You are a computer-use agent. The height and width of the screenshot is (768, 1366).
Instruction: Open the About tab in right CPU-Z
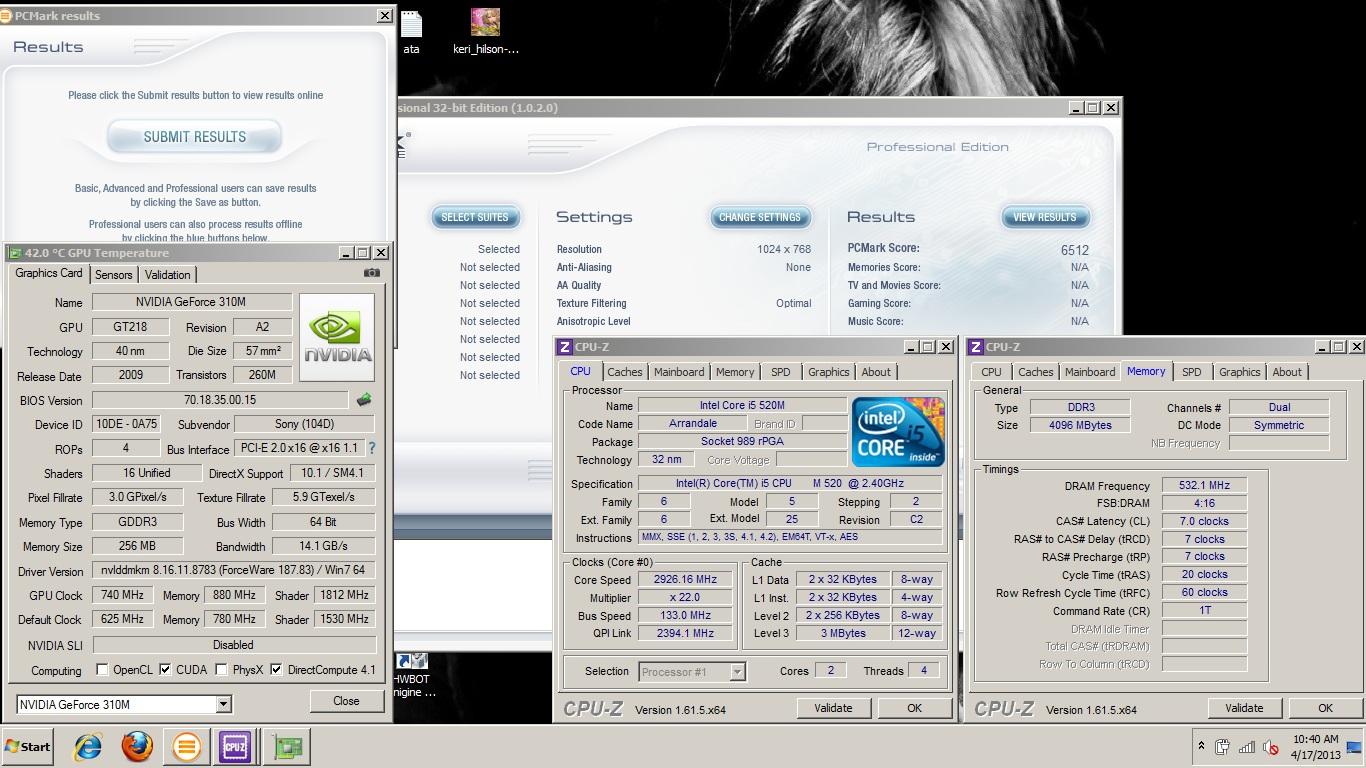coord(1287,372)
